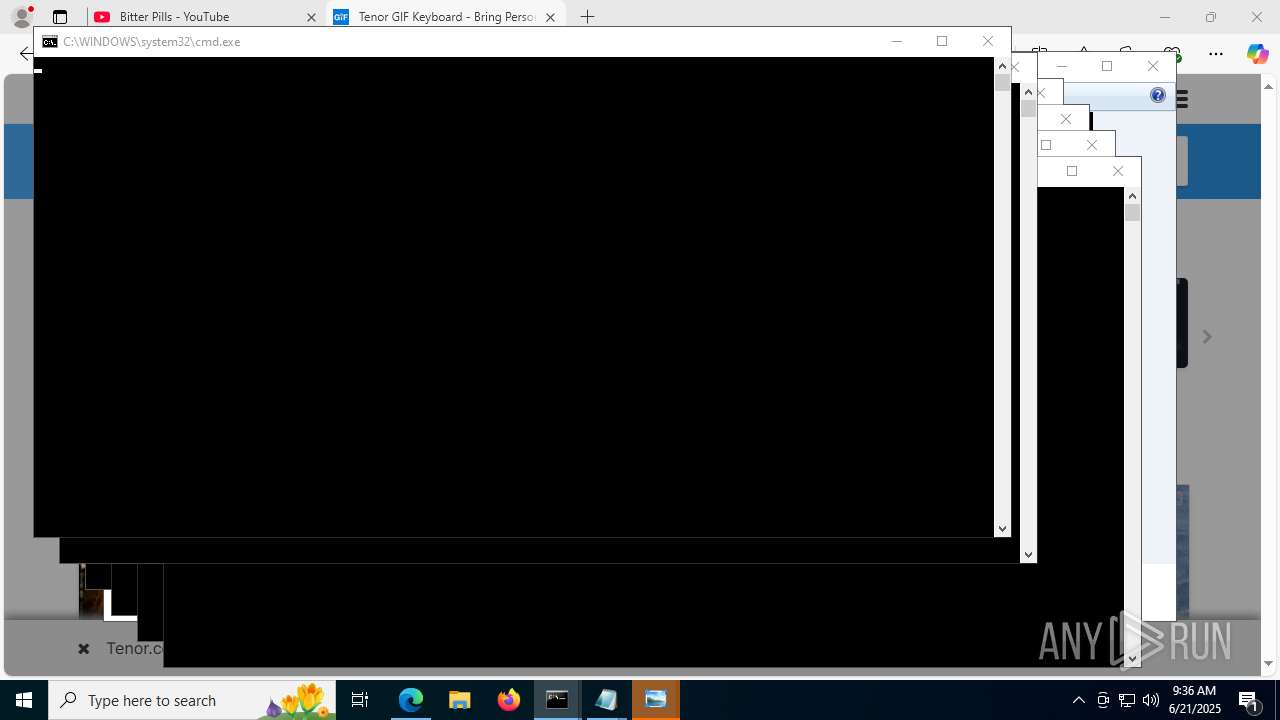Click the Tenor carousel next arrow
This screenshot has width=1280, height=720.
(x=1207, y=337)
